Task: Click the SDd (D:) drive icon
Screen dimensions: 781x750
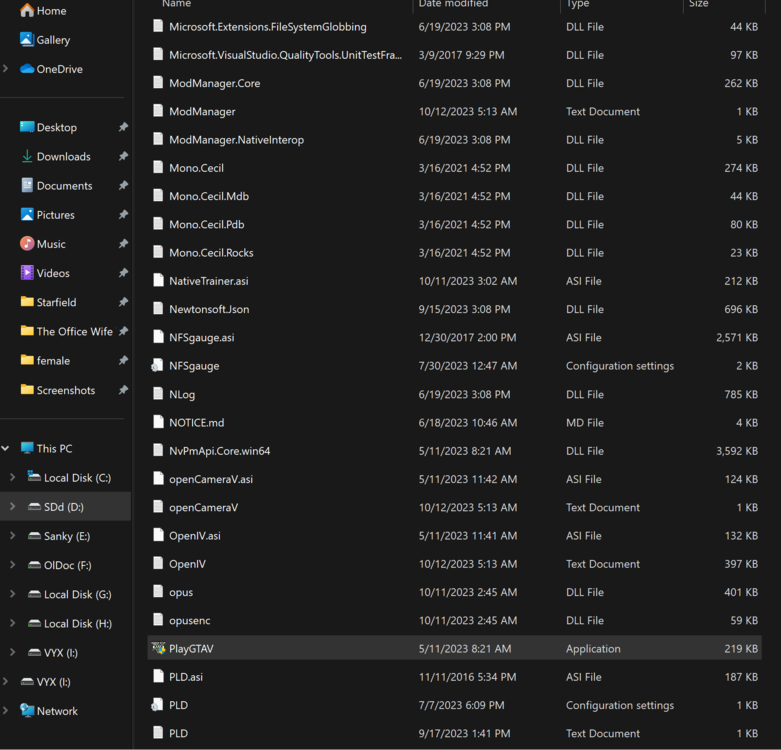Action: [34, 506]
